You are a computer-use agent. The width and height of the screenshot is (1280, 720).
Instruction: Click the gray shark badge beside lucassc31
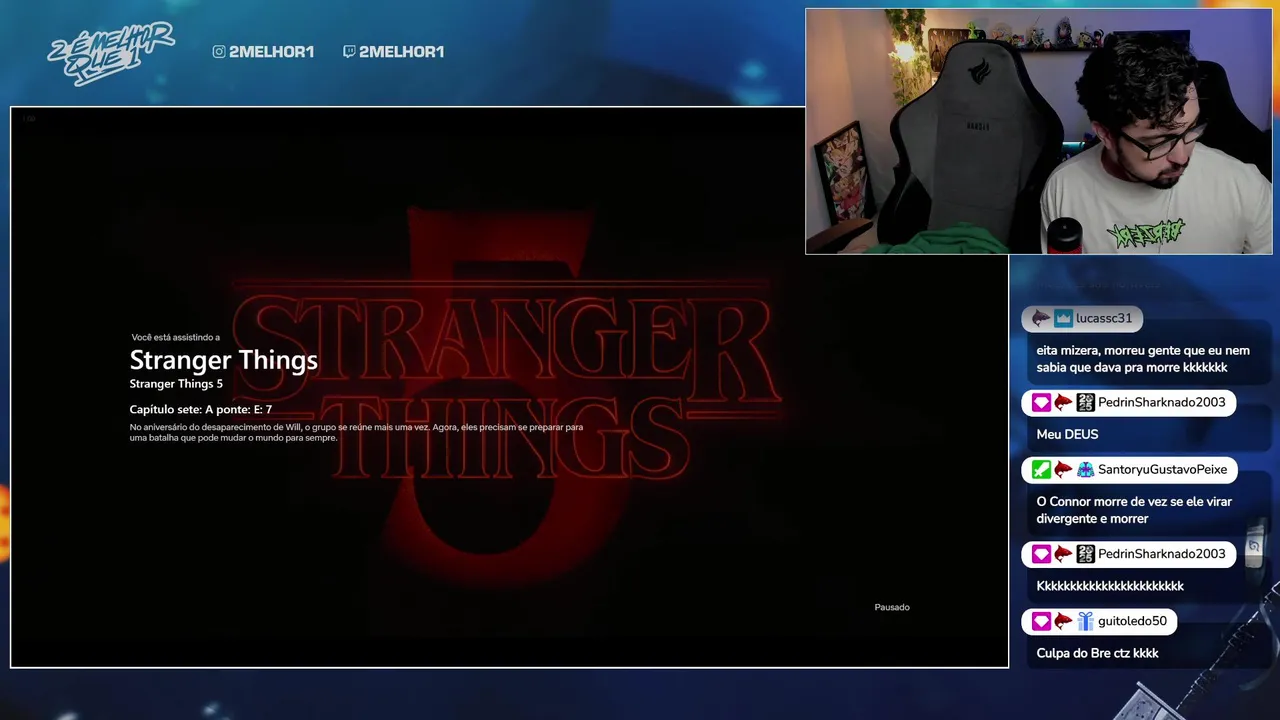pos(1041,319)
